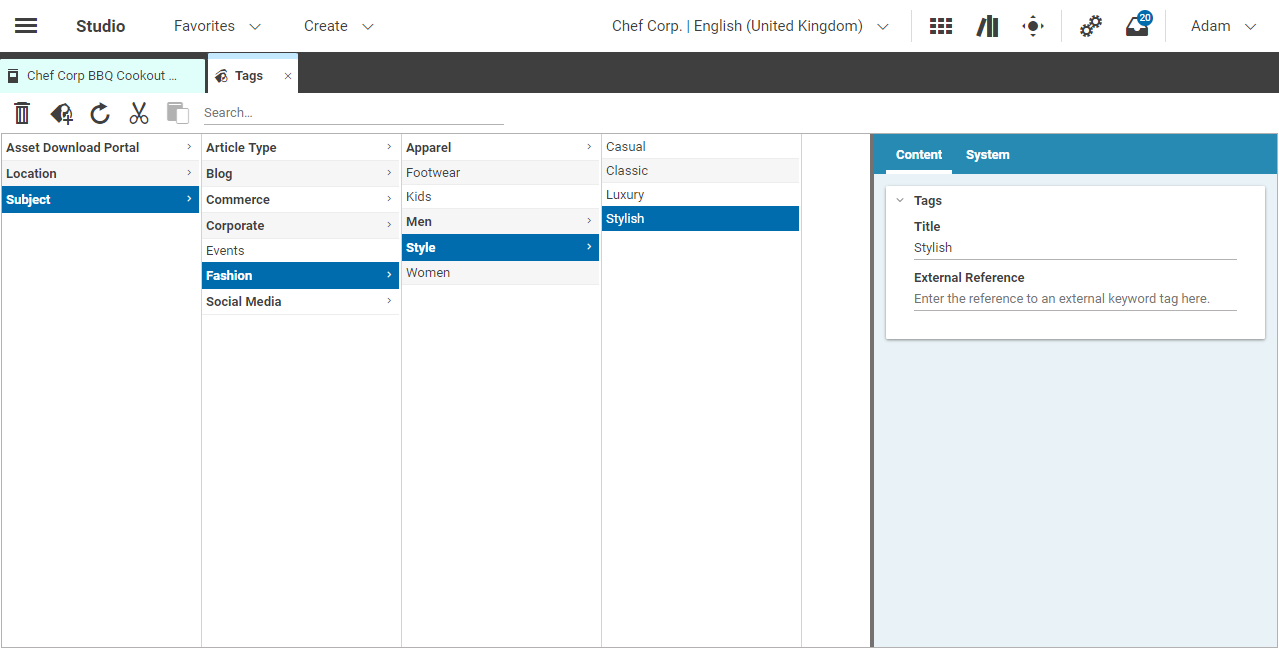Cut the selected tag
This screenshot has height=648, width=1279.
[x=138, y=113]
